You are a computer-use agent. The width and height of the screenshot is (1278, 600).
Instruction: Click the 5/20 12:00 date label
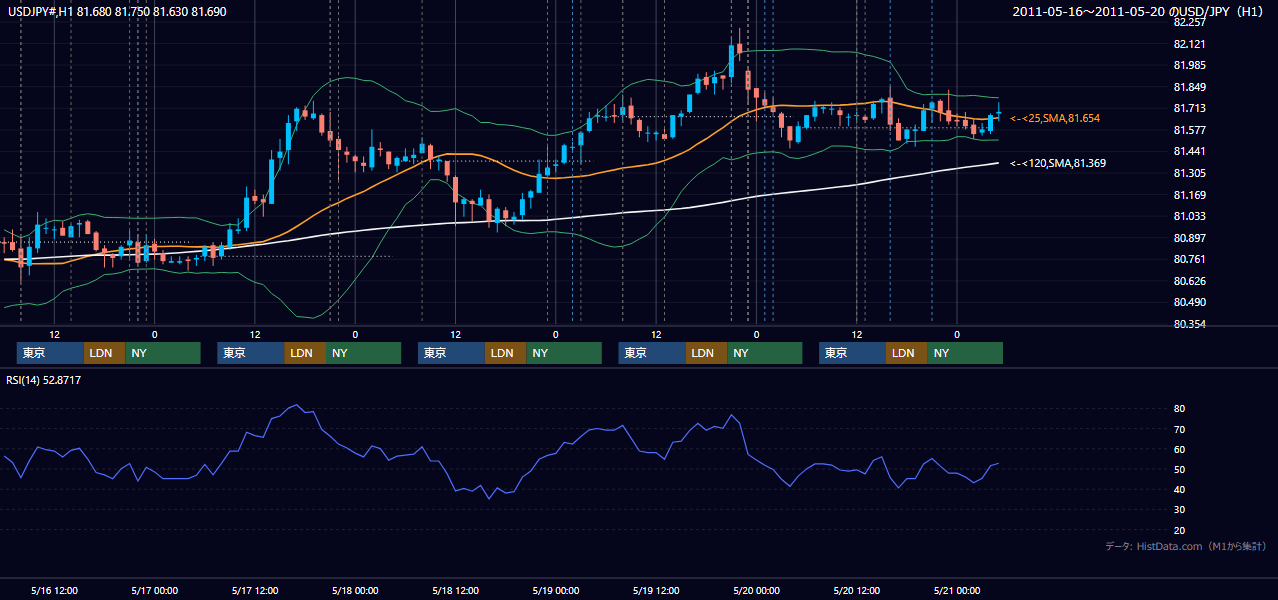857,590
